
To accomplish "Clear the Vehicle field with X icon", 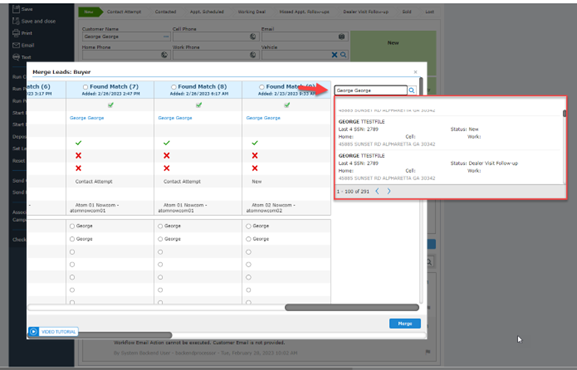I will click(334, 55).
